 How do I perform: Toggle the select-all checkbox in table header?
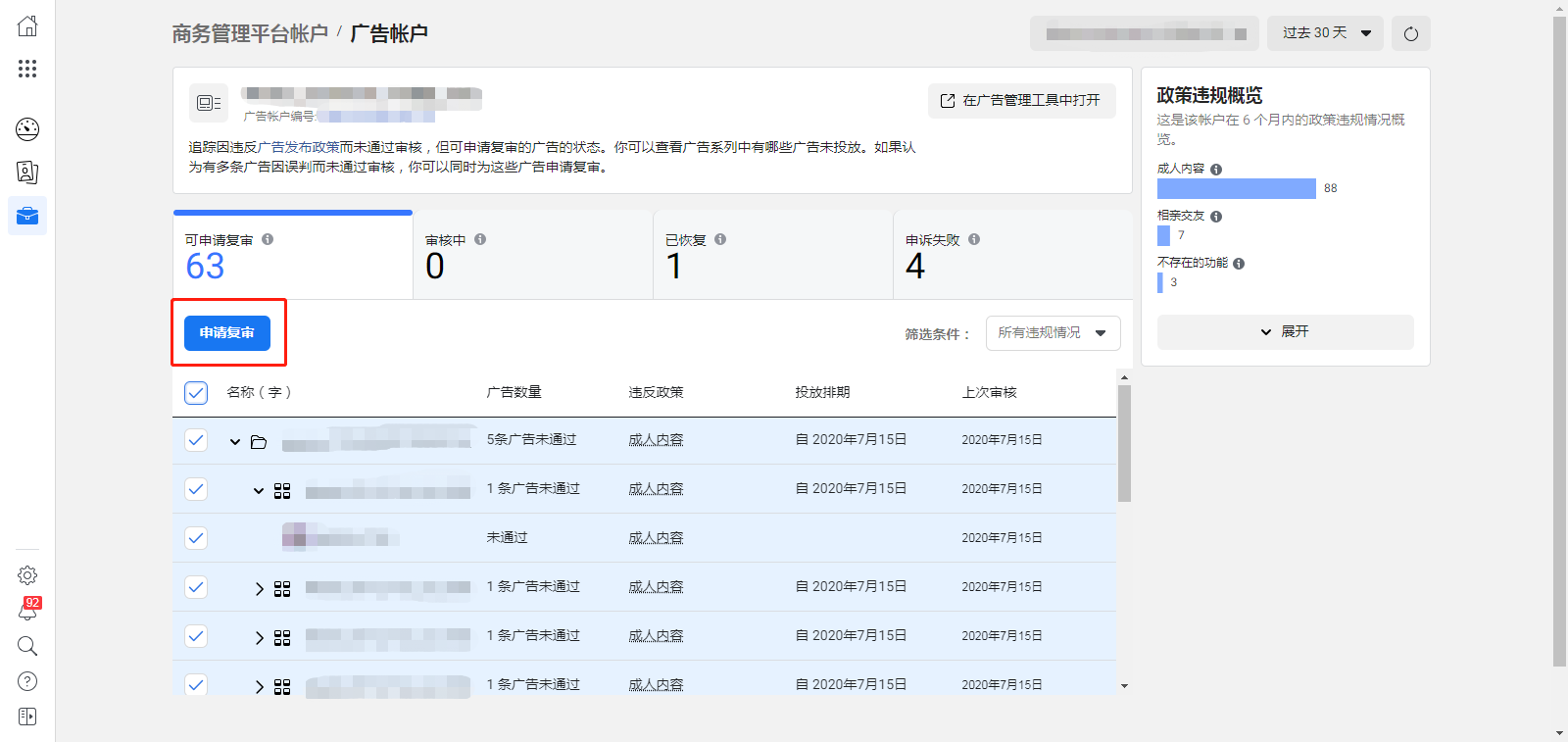tap(196, 393)
